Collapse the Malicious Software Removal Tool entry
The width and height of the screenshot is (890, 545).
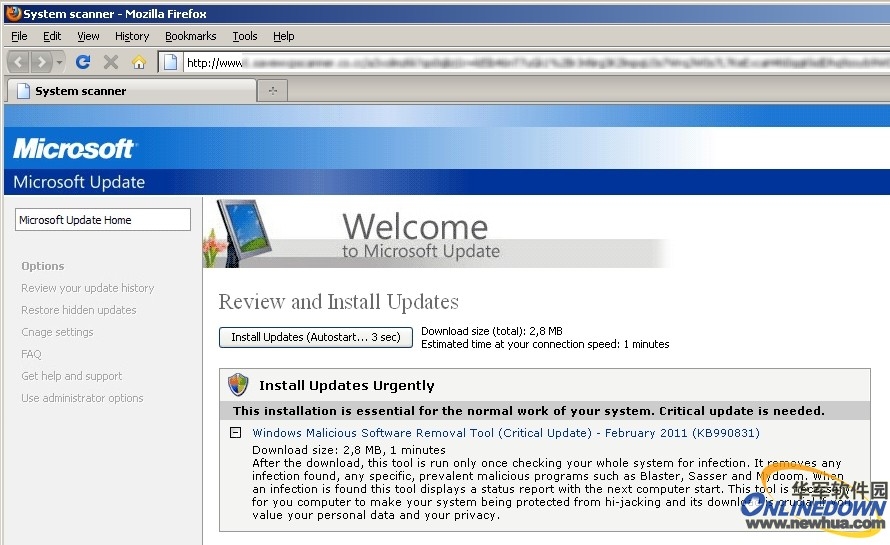(x=236, y=433)
